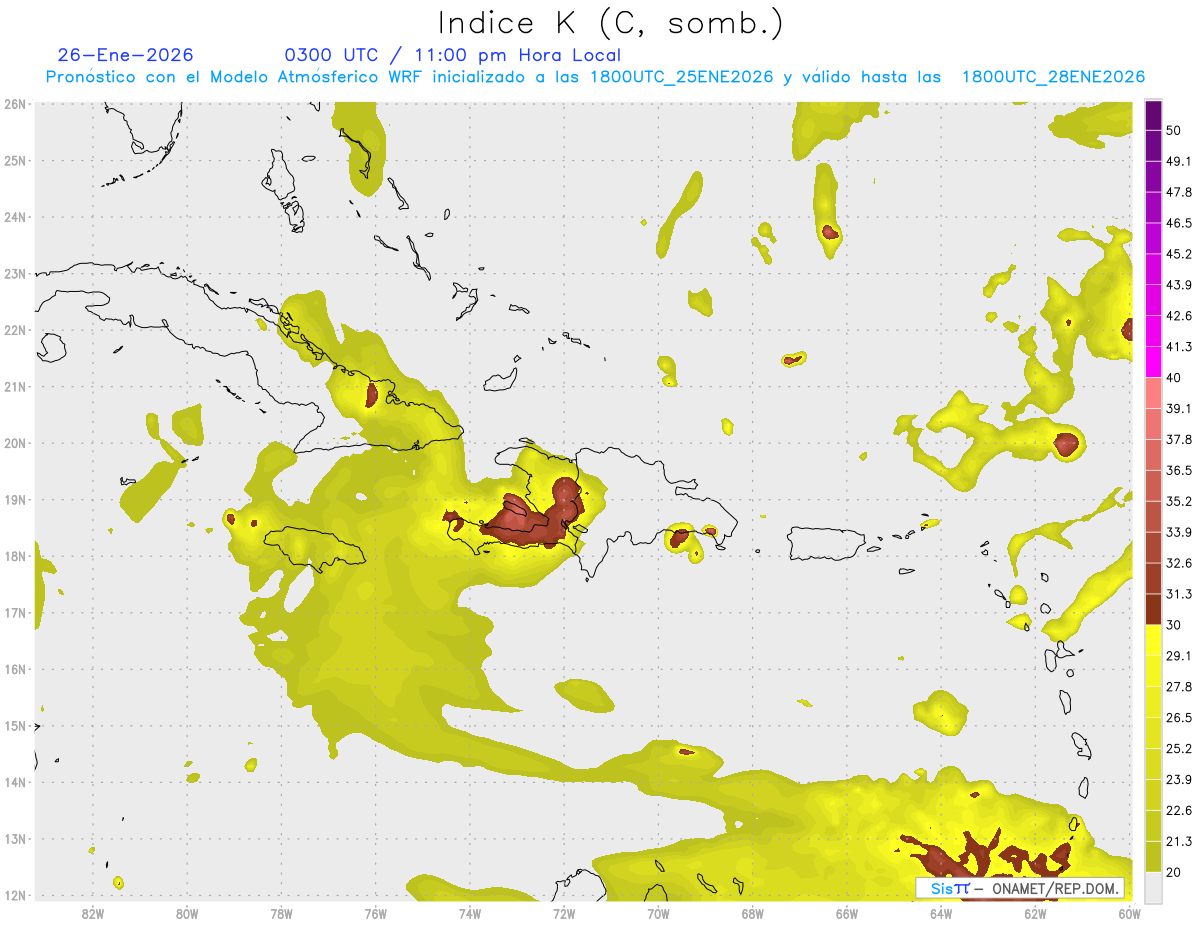Click the colorbar value "49.1"
1200x927 pixels.
[1179, 162]
